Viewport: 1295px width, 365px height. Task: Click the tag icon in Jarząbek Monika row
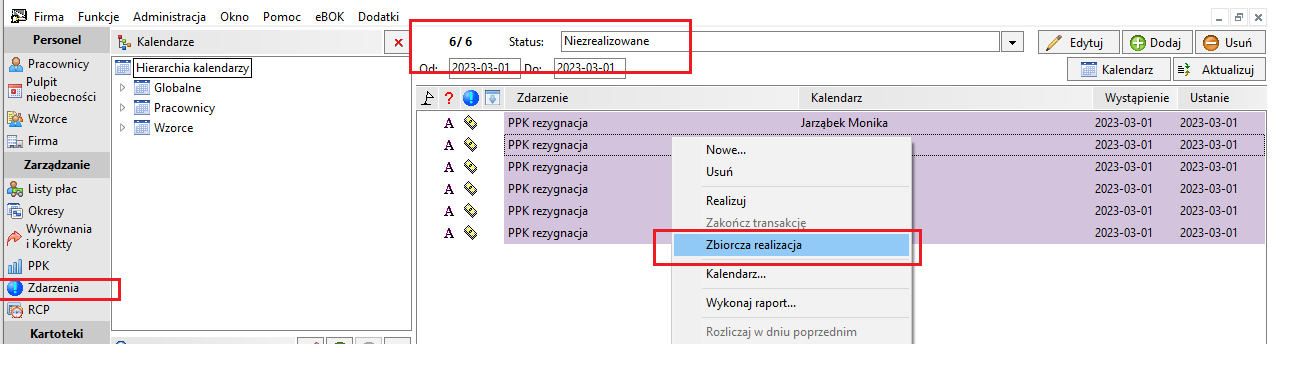pos(470,123)
